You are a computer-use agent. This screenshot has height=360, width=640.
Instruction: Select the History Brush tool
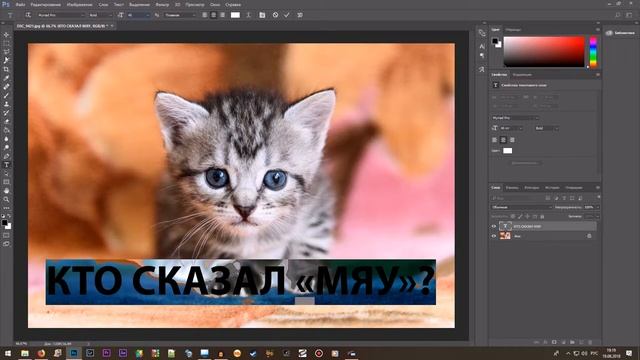[x=6, y=113]
